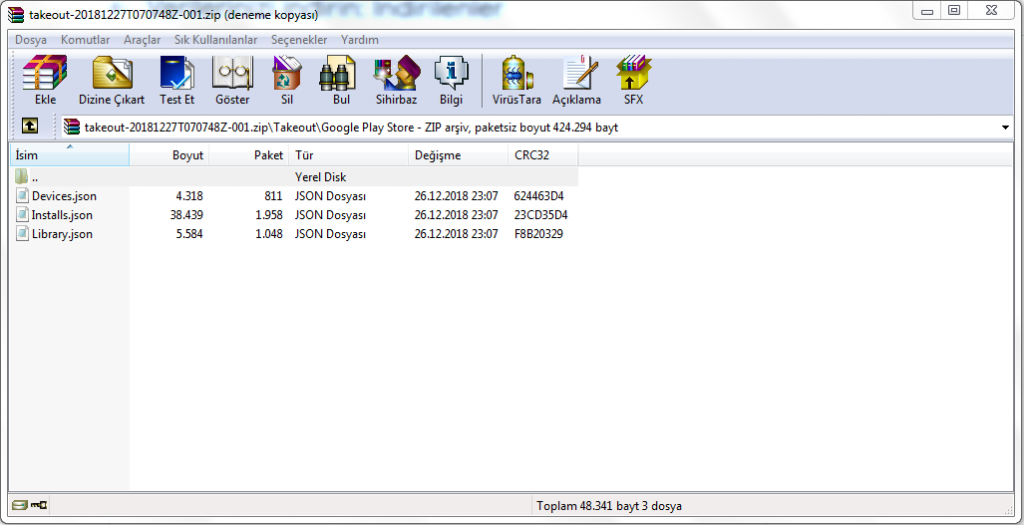Click the Dizine Çıkart extract icon
This screenshot has width=1024, height=525.
click(112, 72)
